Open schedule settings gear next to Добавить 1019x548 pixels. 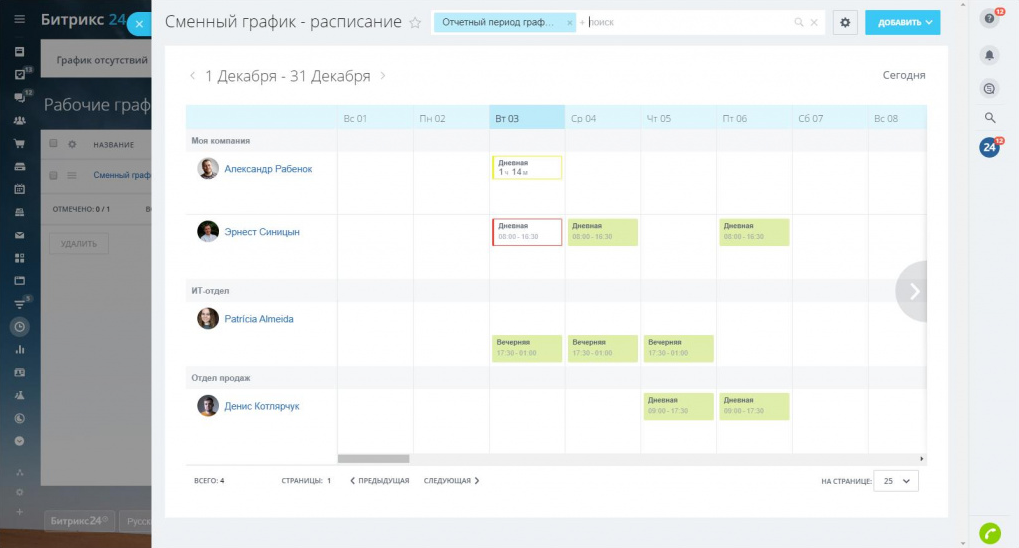pyautogui.click(x=845, y=22)
